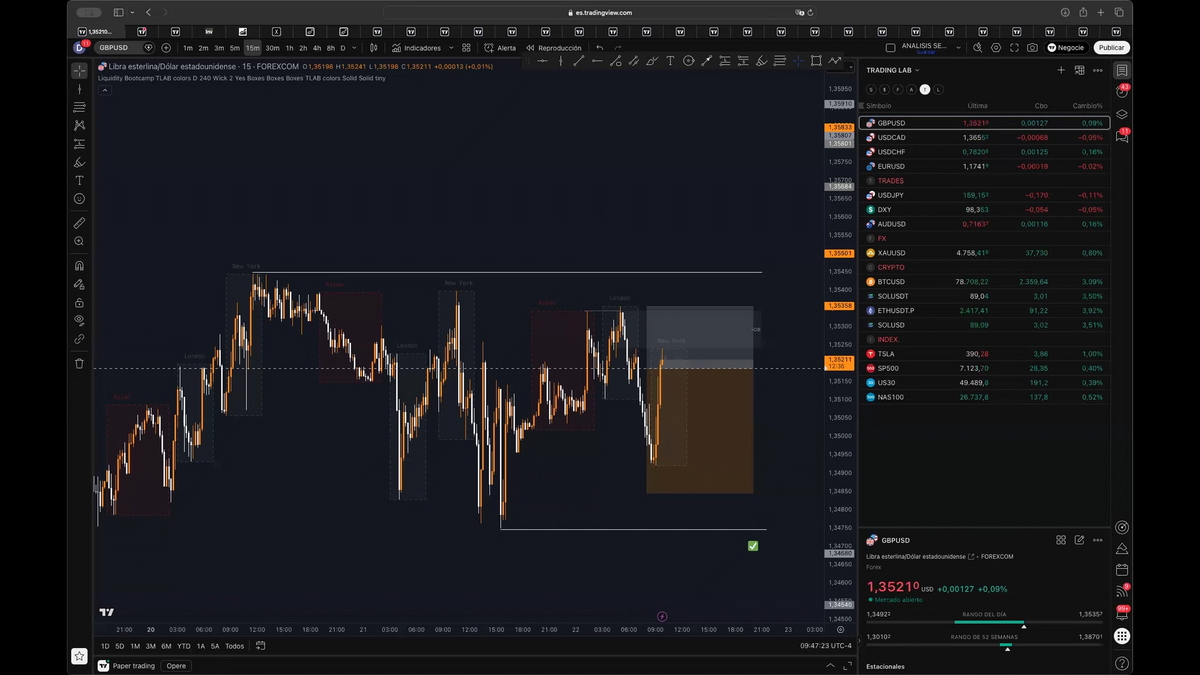Open the alerts panel in right sidebar
1200x675 pixels.
click(1122, 92)
